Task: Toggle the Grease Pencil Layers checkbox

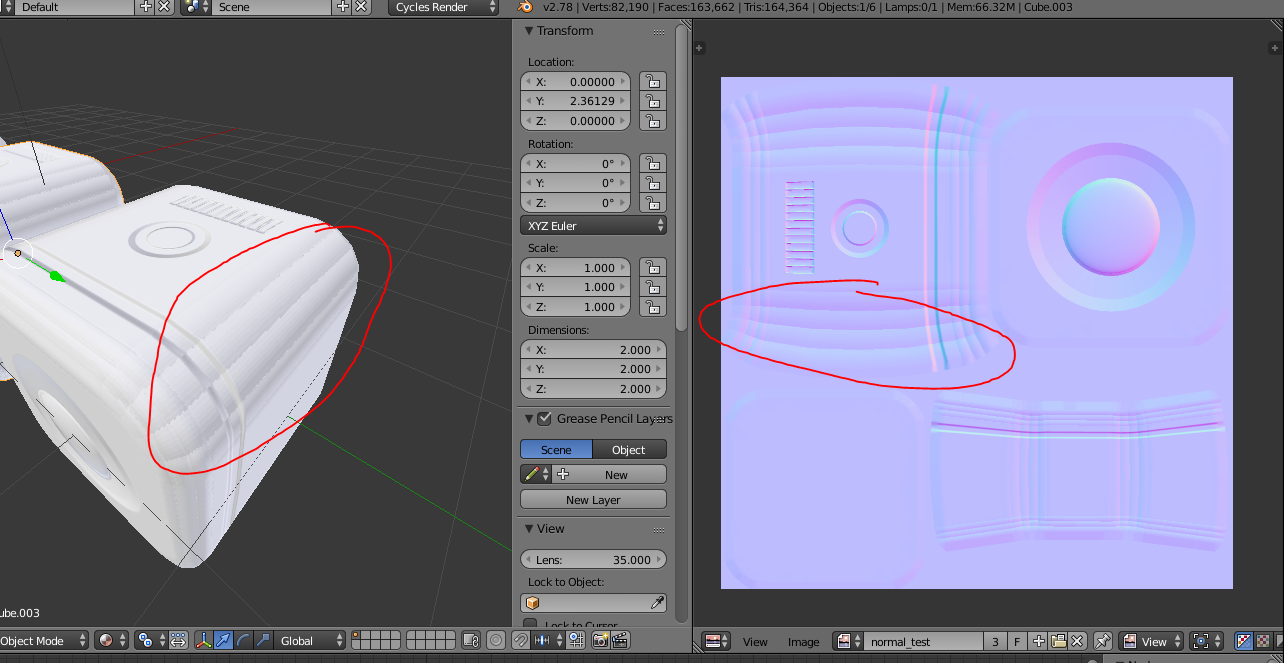Action: (544, 418)
